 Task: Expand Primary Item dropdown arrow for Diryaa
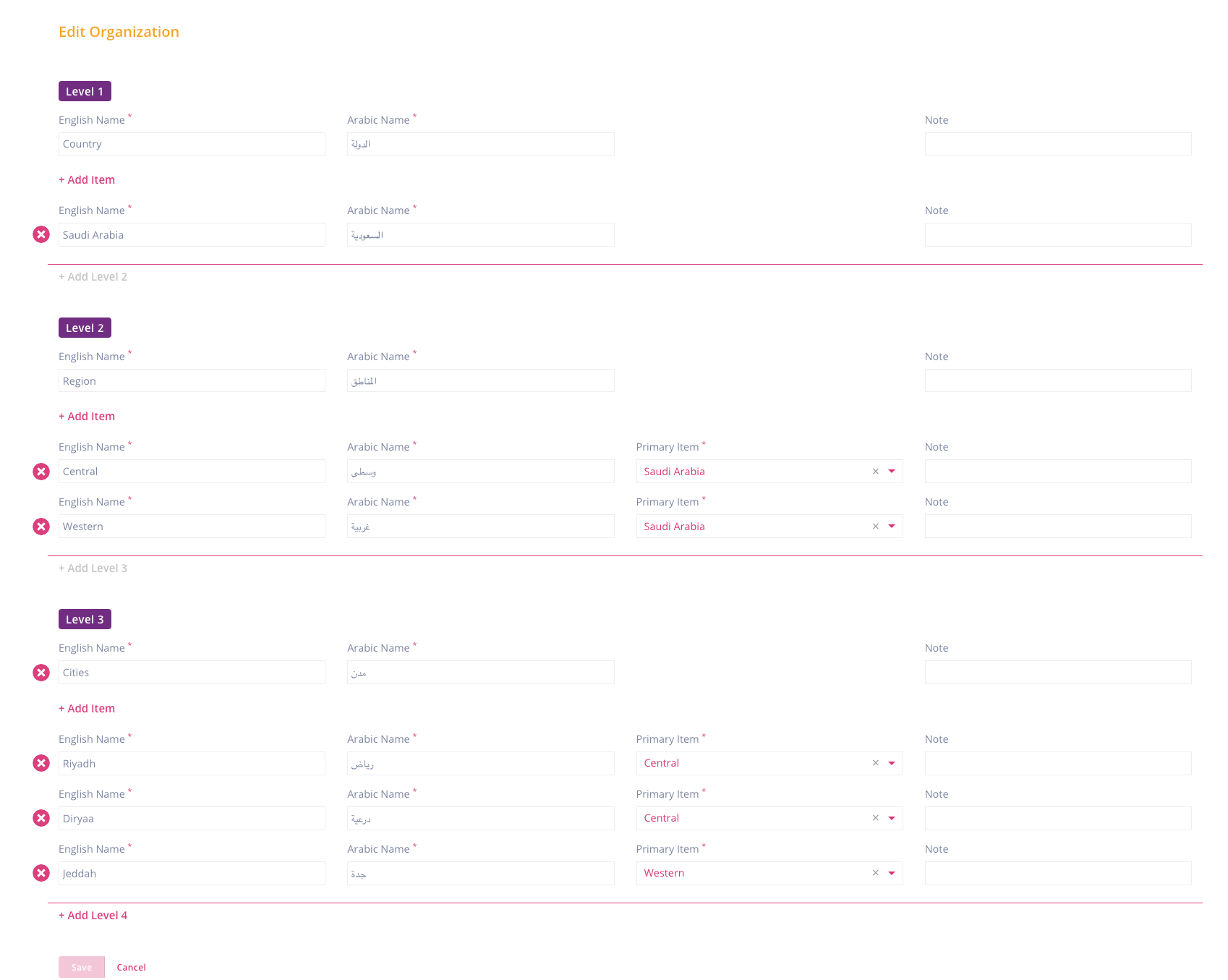click(892, 818)
